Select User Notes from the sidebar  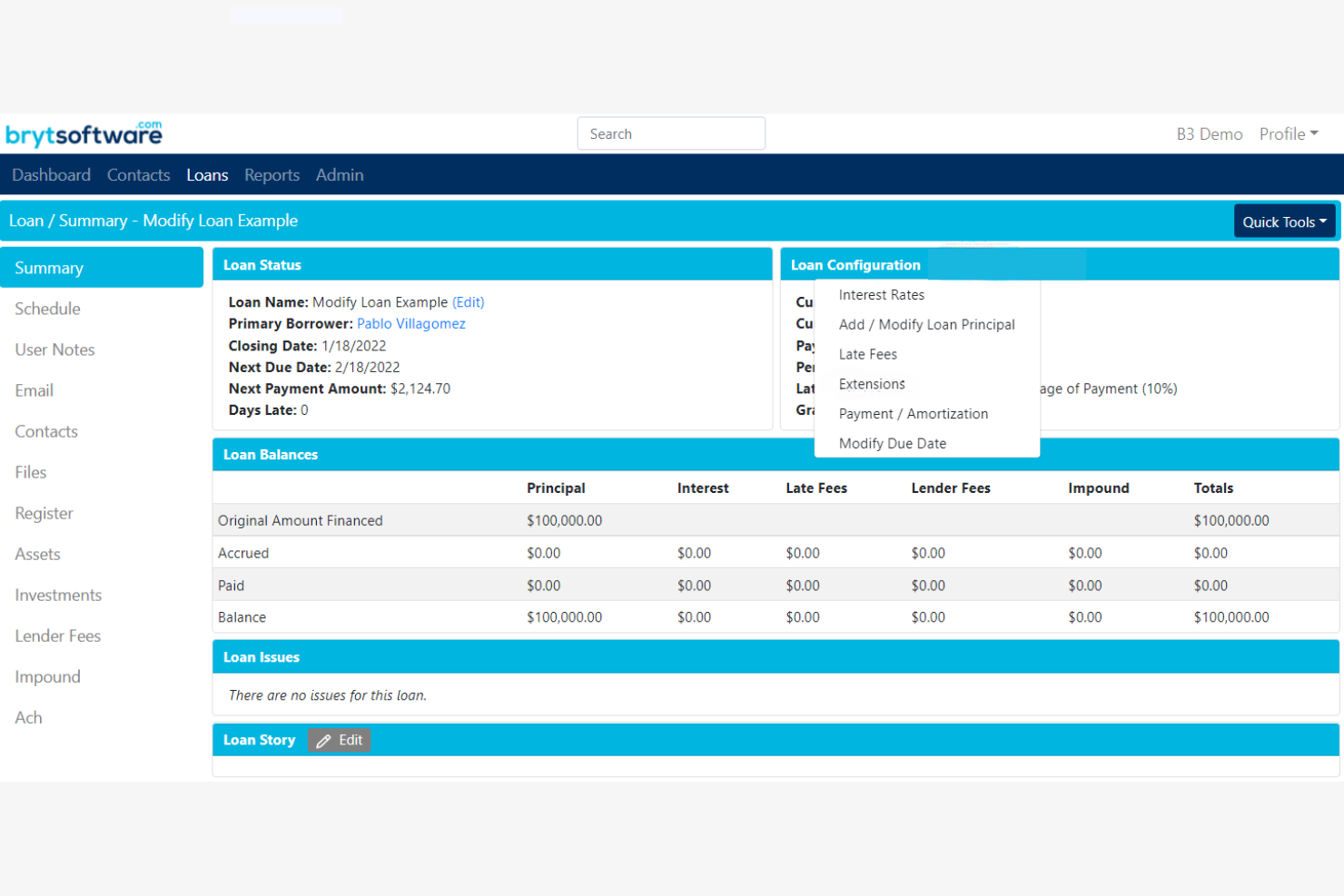(x=54, y=350)
